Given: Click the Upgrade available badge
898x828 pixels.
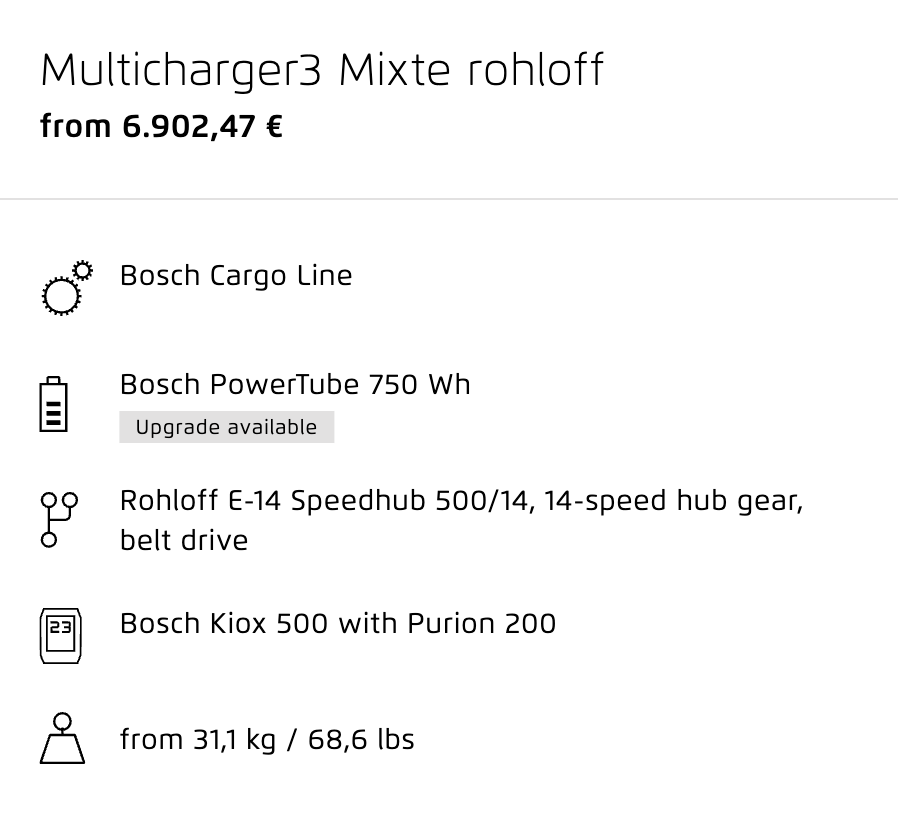Looking at the screenshot, I should click(227, 427).
